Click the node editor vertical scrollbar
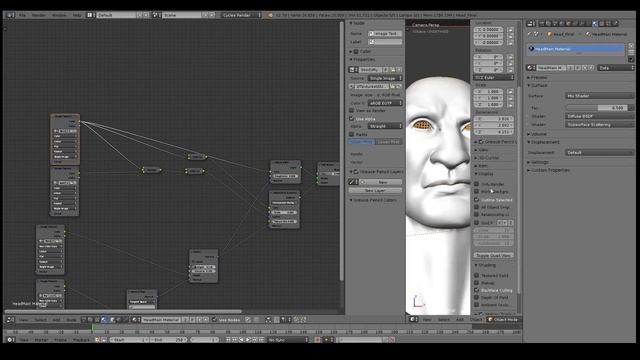The height and width of the screenshot is (360, 640). 342,151
